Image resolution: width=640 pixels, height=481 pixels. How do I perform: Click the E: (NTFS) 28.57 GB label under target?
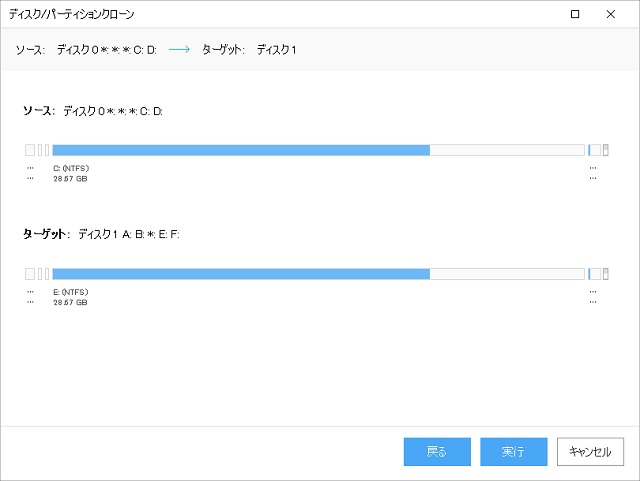(71, 297)
